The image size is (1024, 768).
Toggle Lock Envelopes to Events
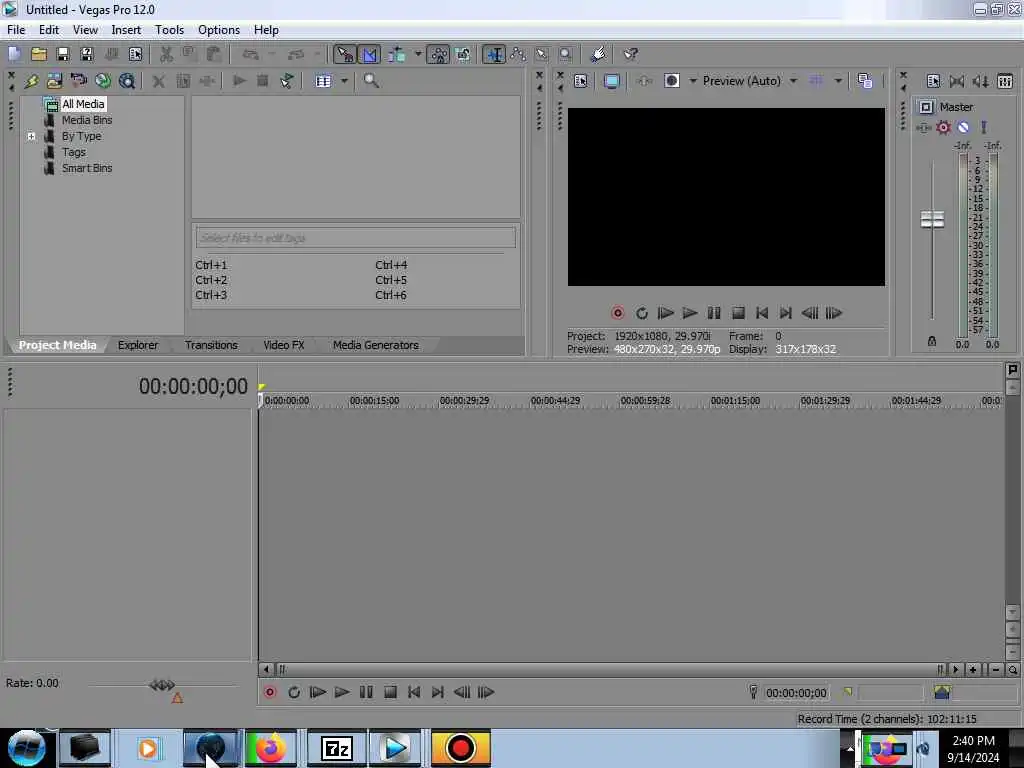pos(439,54)
